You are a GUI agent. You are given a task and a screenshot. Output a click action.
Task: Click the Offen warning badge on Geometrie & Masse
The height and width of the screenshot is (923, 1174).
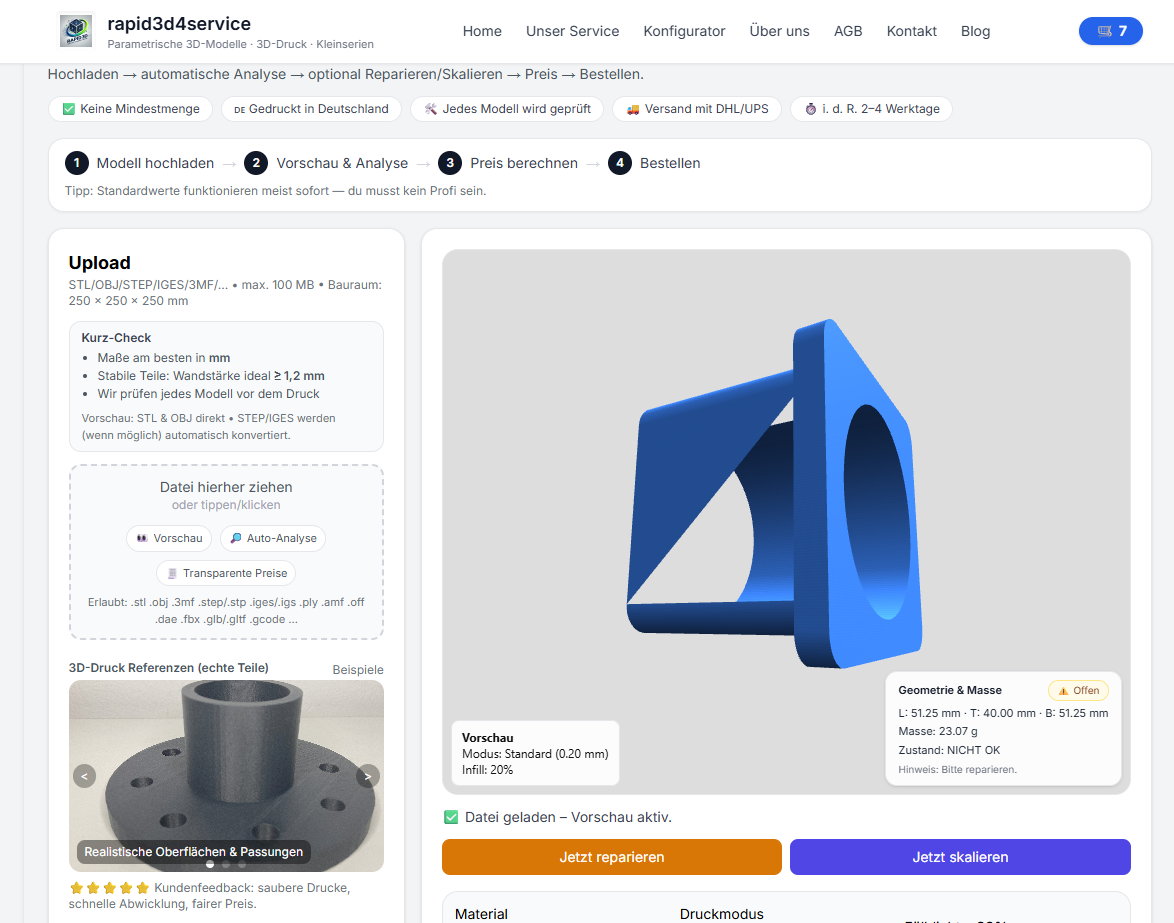tap(1078, 690)
